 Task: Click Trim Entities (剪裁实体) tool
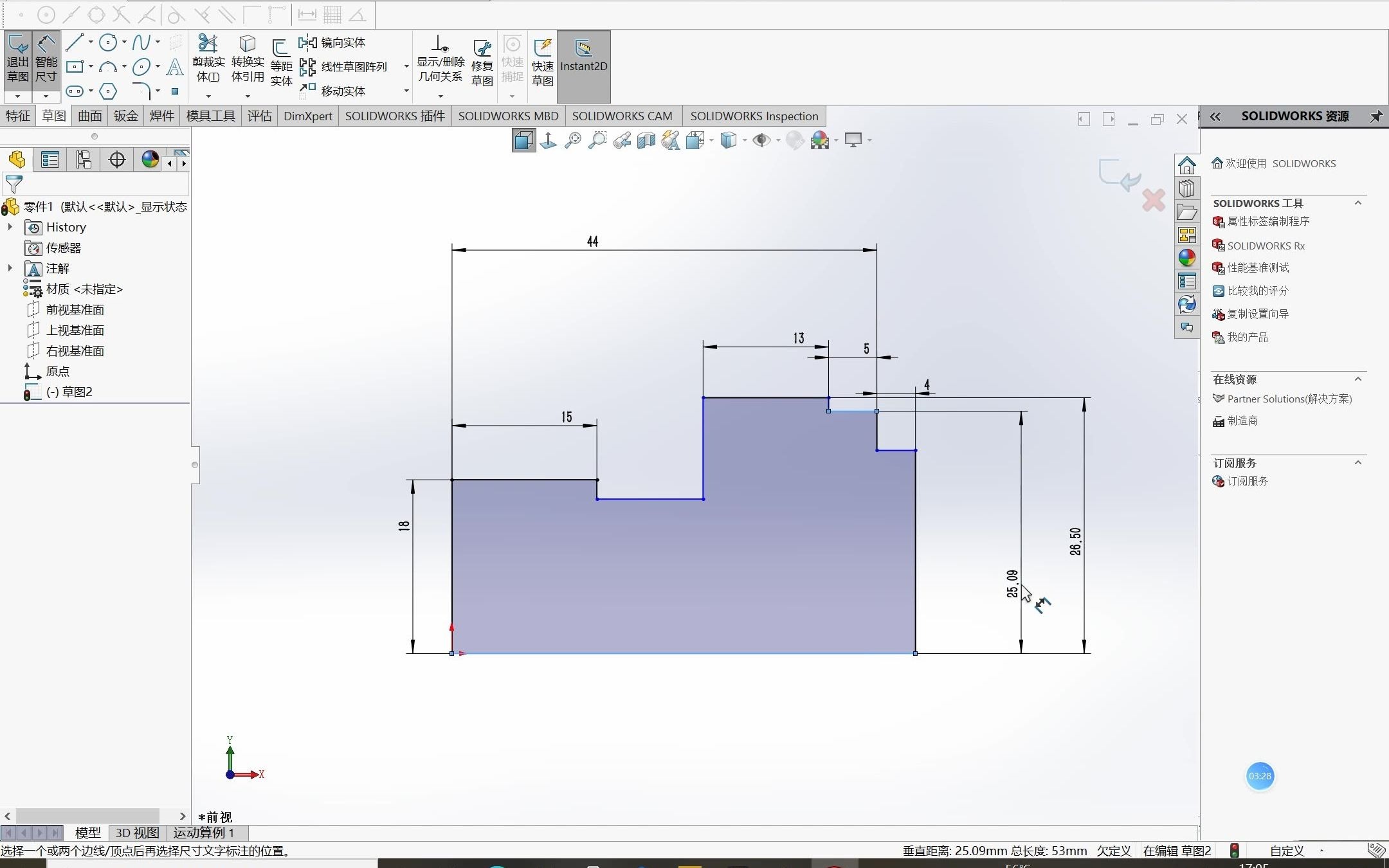208,59
